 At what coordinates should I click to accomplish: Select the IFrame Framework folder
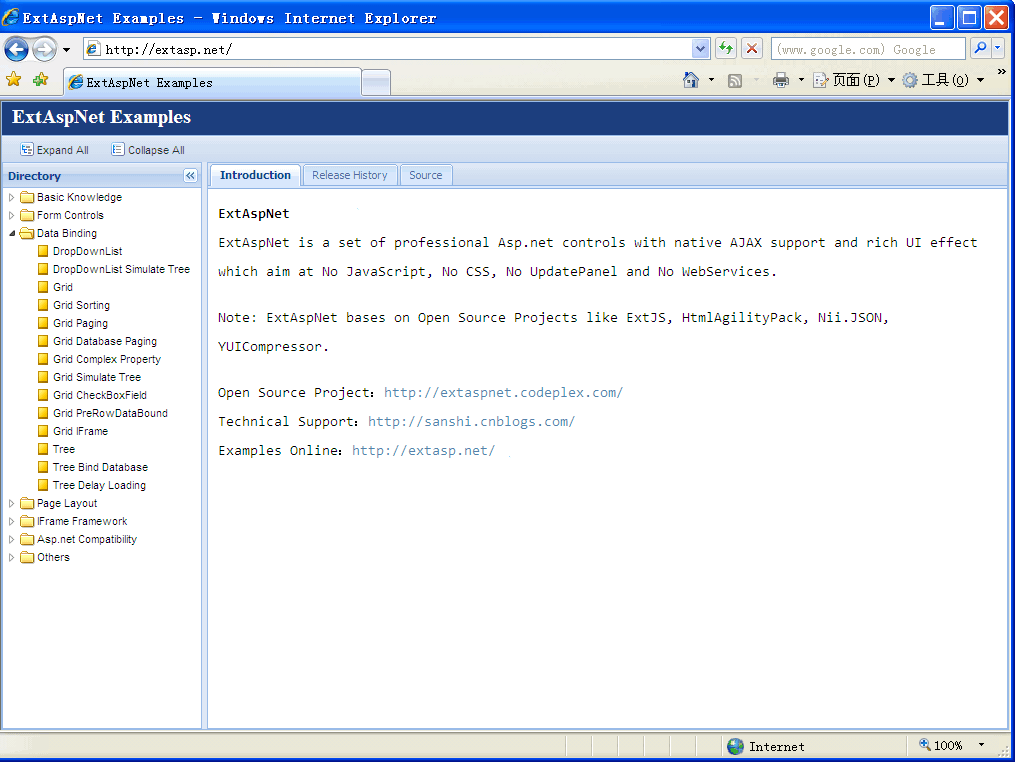coord(82,521)
